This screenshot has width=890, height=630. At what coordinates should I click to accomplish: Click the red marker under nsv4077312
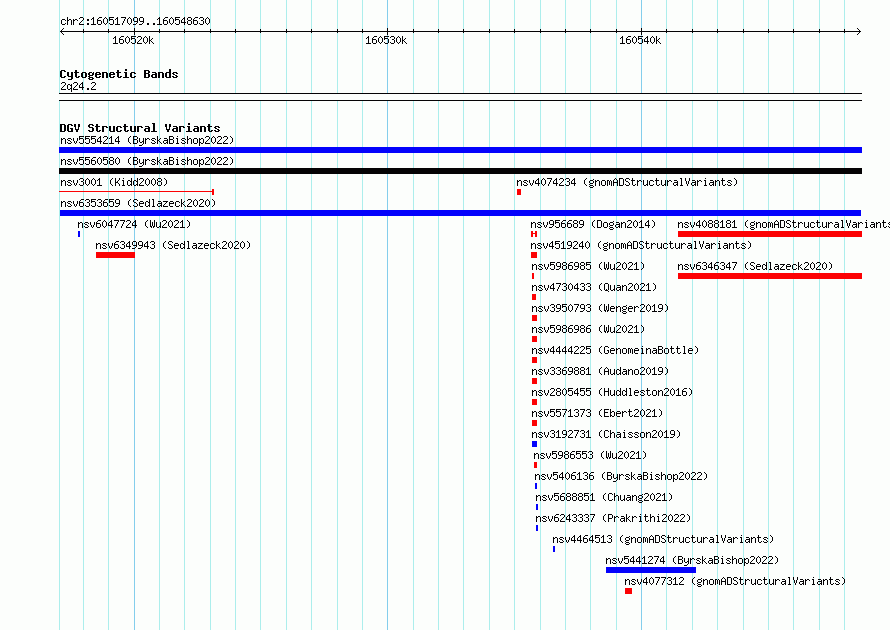[x=628, y=591]
